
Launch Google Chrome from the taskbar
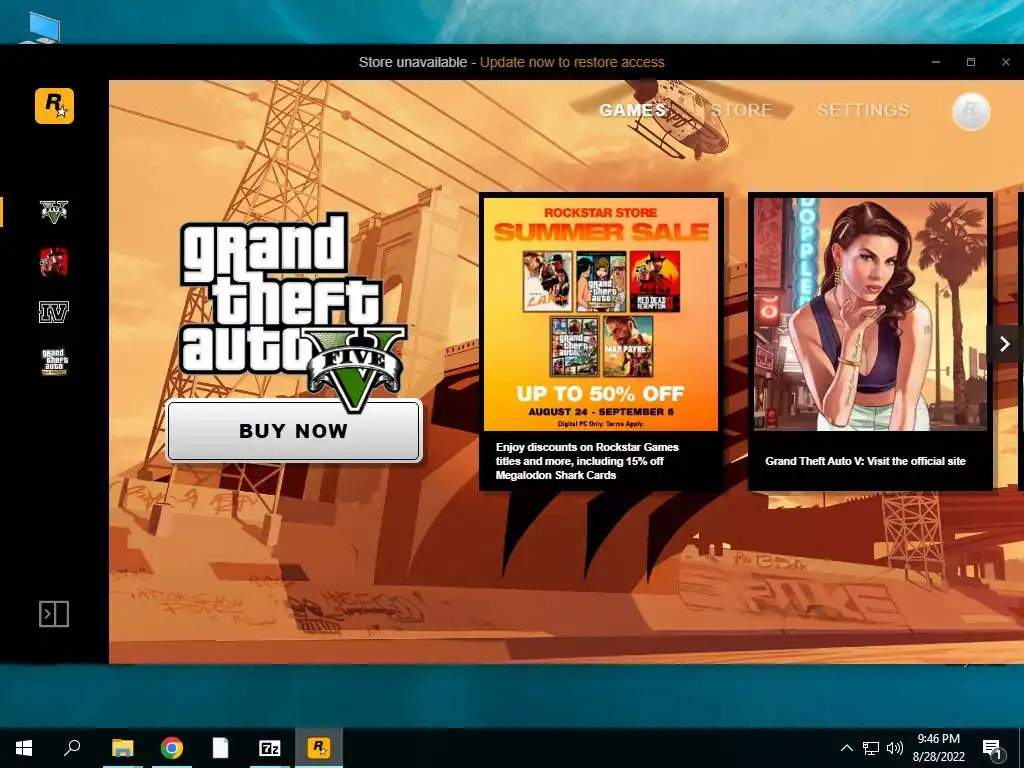tap(172, 748)
